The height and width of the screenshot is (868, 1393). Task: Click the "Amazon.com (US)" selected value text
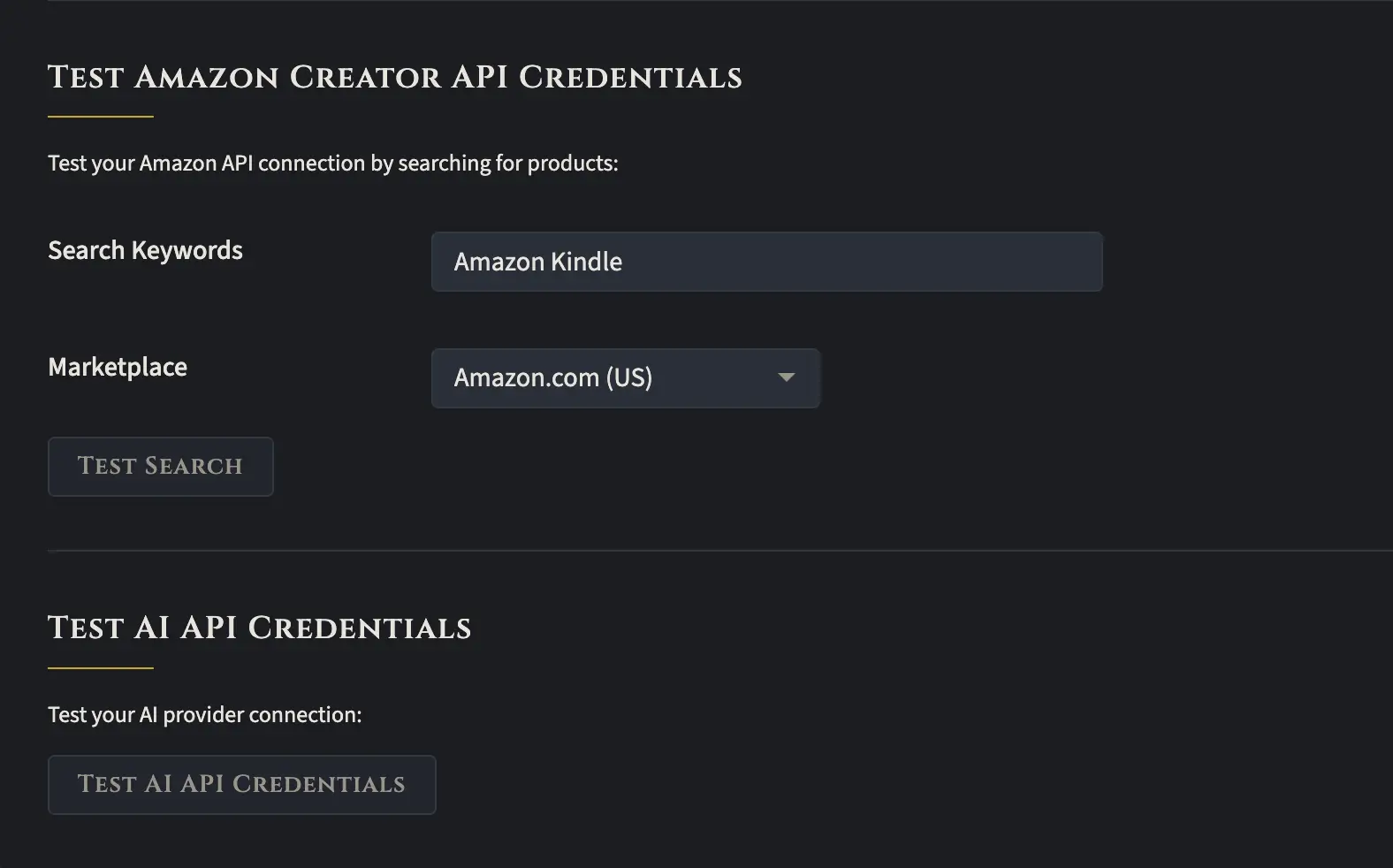(552, 378)
